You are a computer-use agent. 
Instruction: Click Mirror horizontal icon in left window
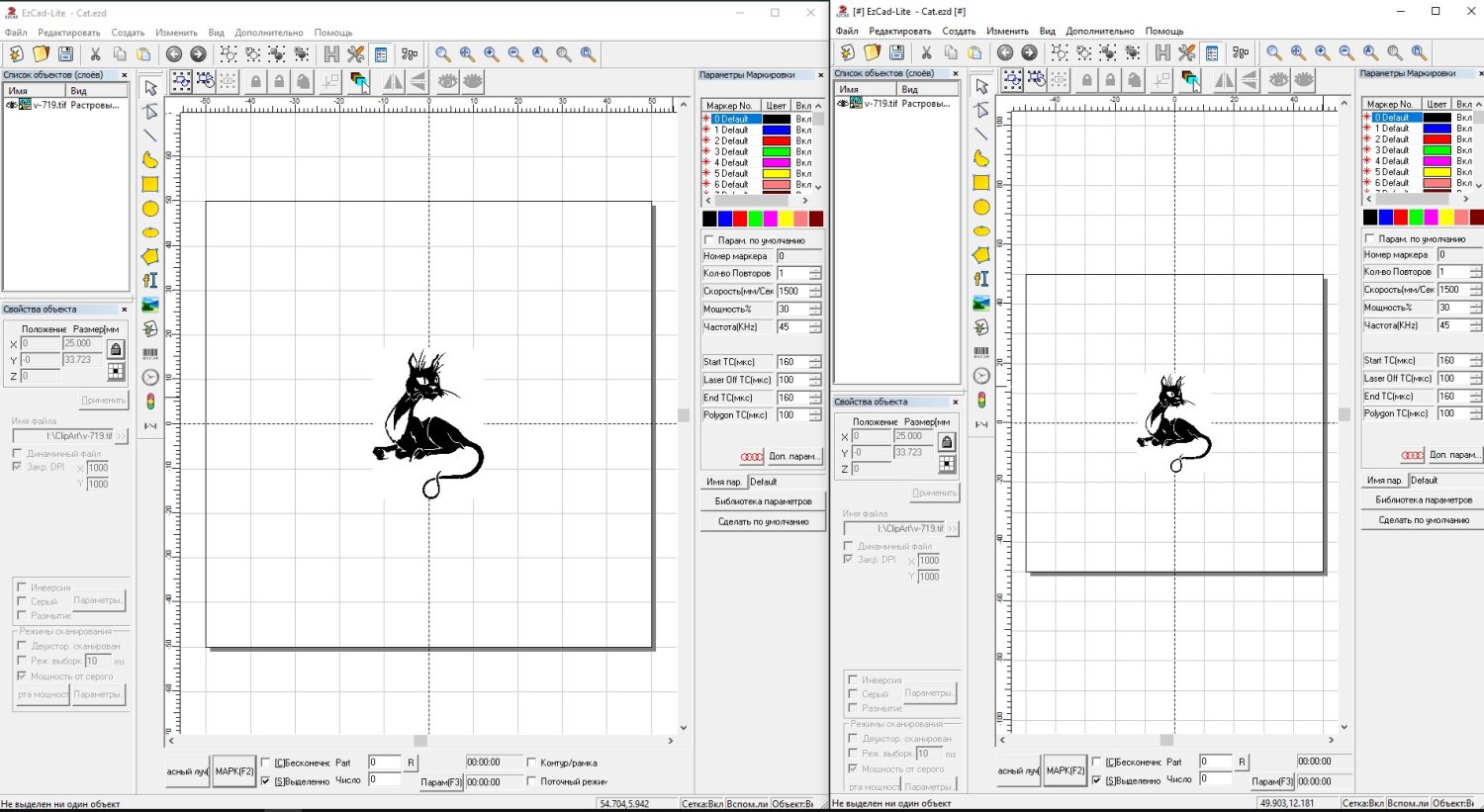coord(394,82)
